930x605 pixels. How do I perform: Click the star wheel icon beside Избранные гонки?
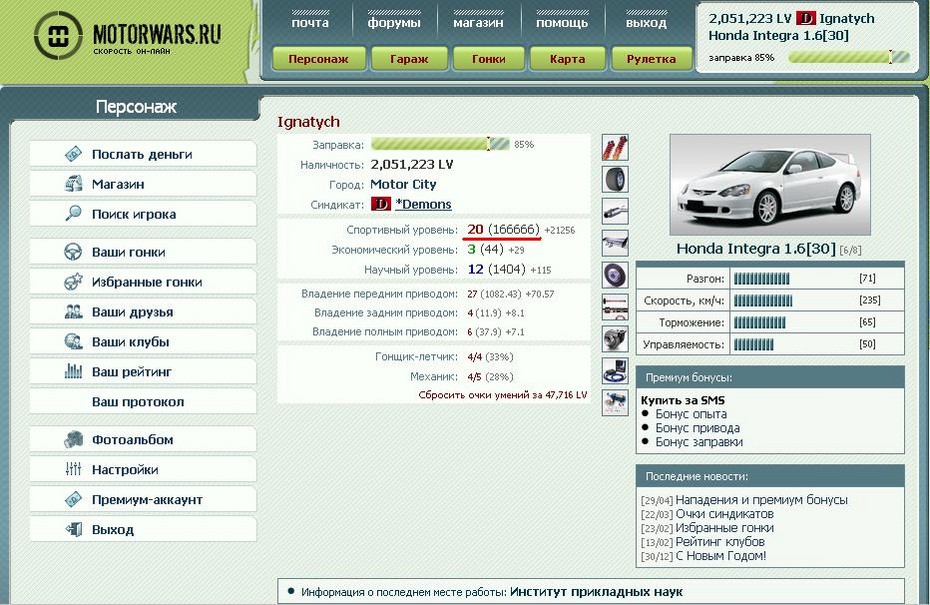coord(73,282)
